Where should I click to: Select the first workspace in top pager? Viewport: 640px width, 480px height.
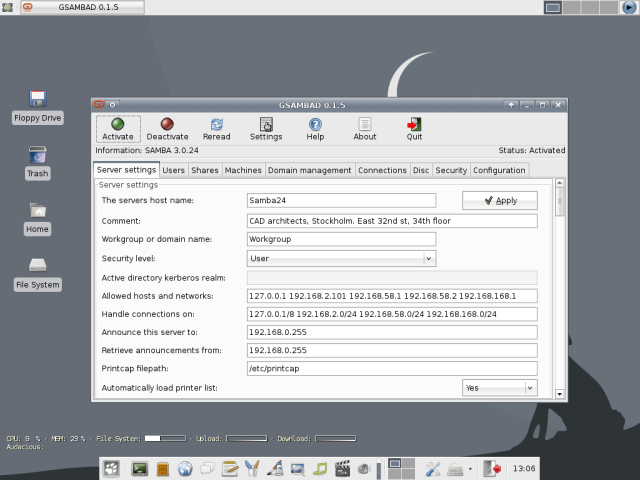[x=553, y=7]
